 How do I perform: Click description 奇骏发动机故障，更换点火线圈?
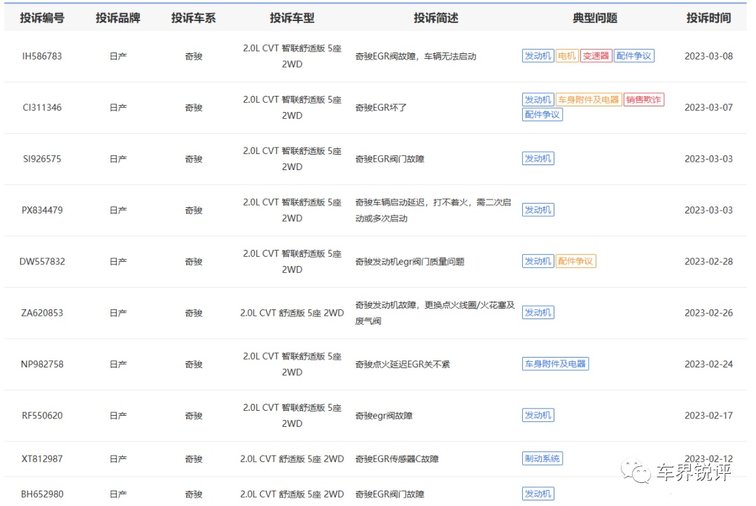click(435, 313)
